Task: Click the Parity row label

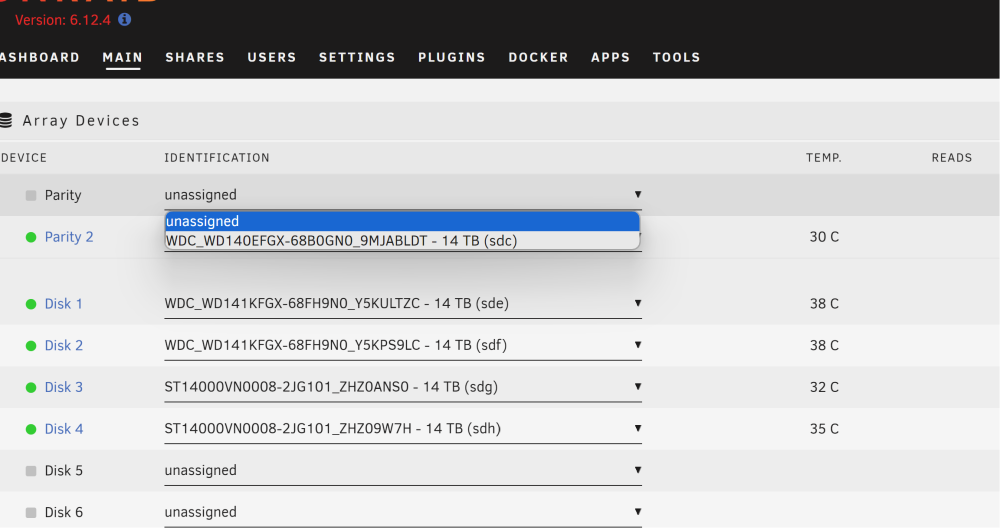Action: (63, 195)
